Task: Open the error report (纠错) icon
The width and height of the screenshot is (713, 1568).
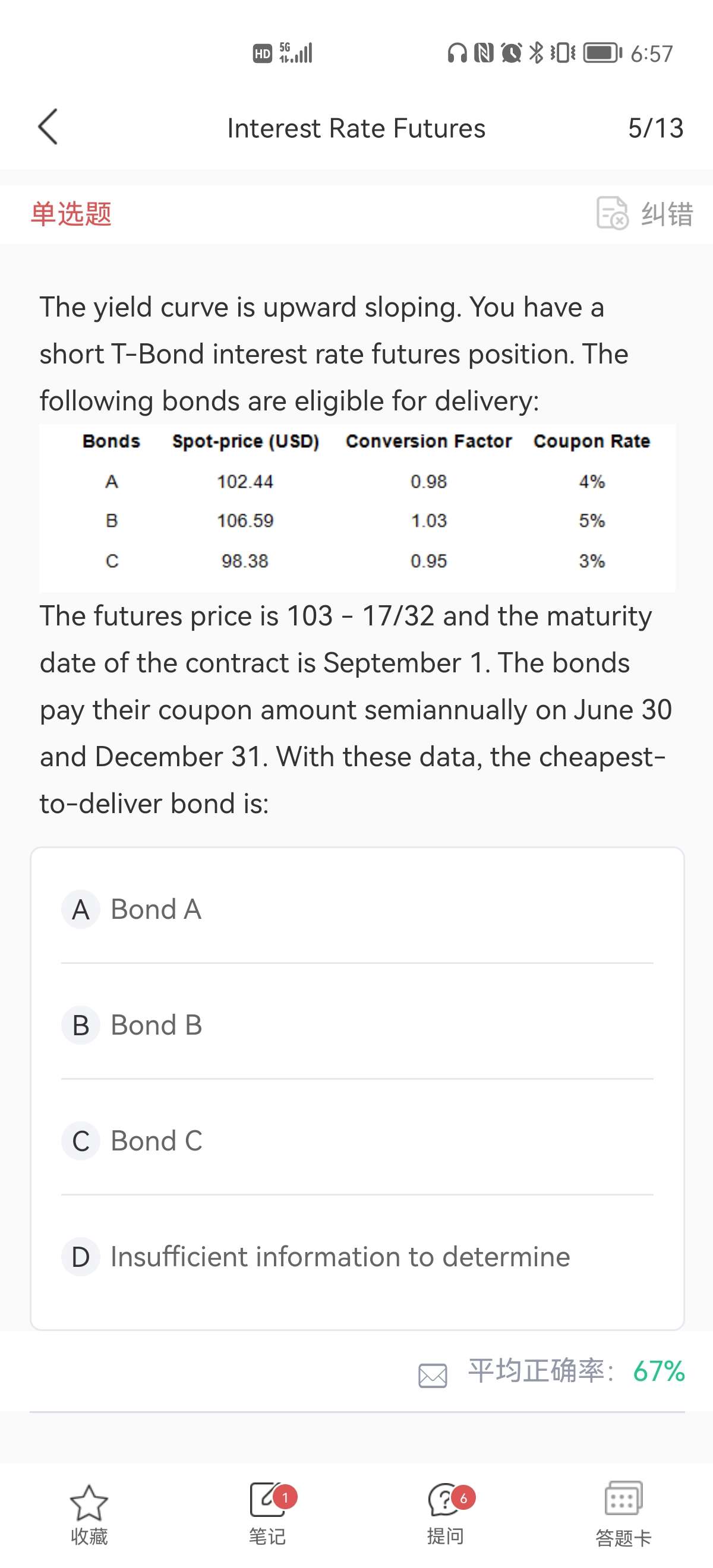Action: point(611,213)
